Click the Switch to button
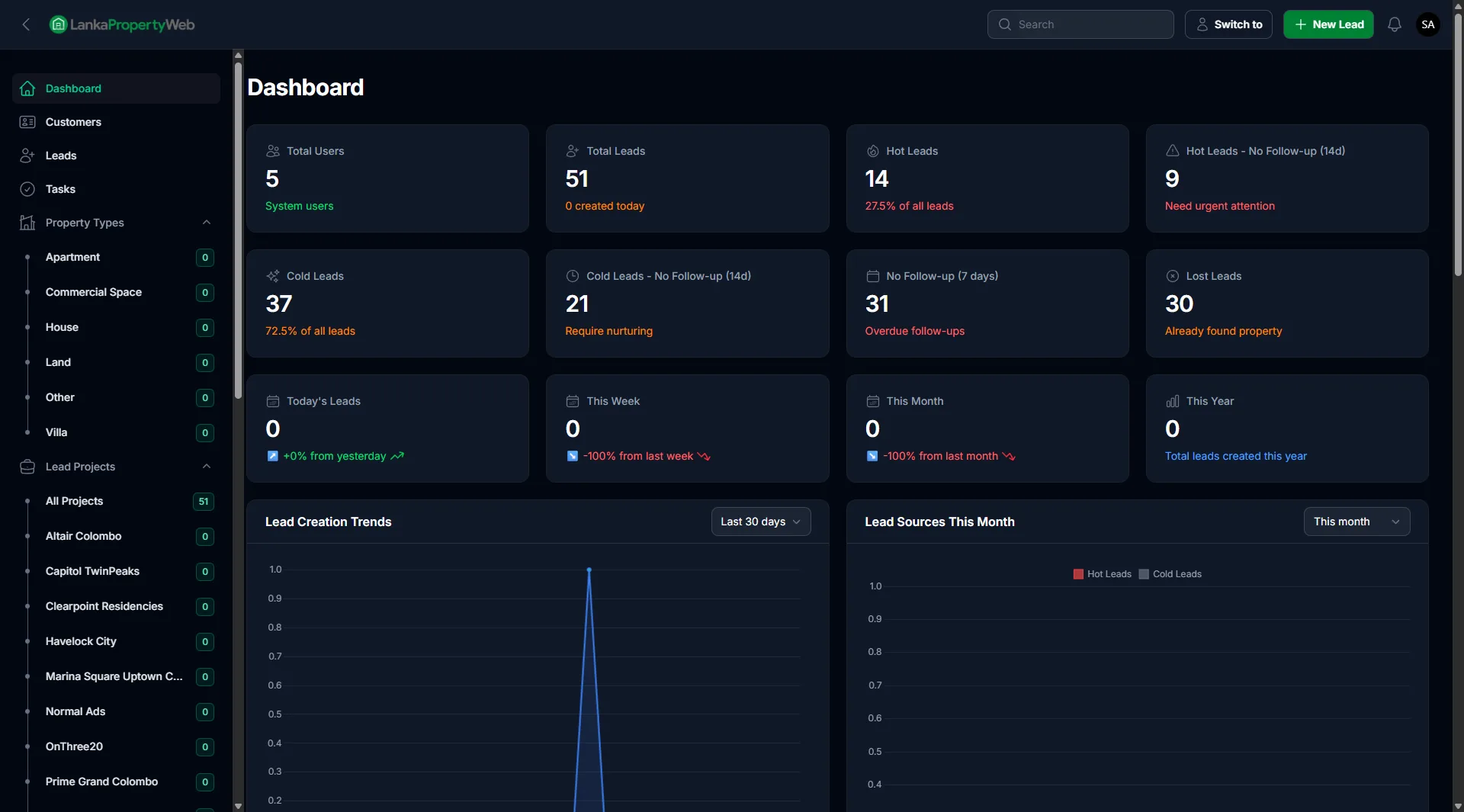Screen dimensions: 1464x812 pos(1228,24)
